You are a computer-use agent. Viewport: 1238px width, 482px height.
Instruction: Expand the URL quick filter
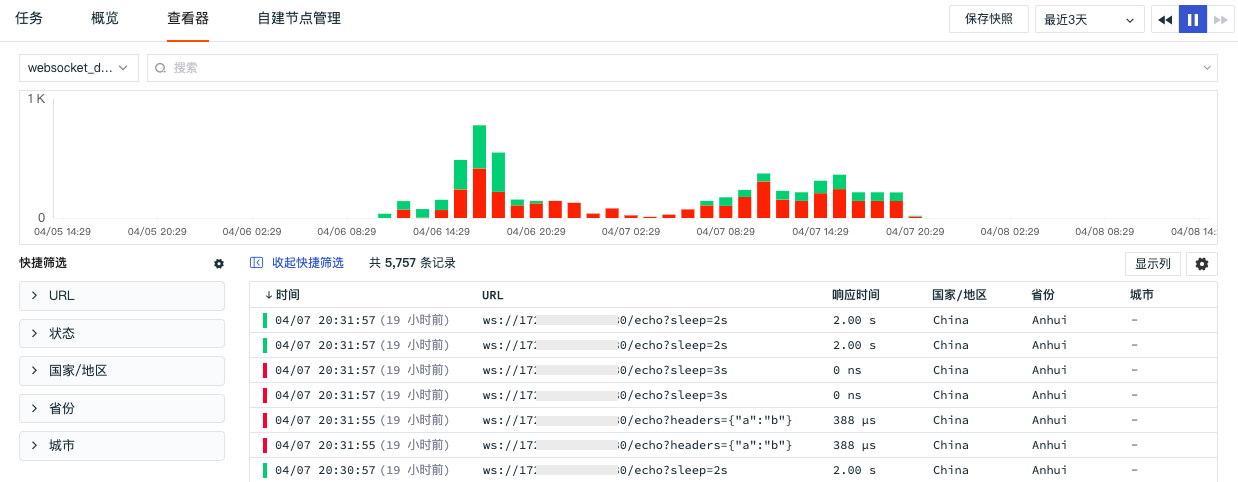(x=122, y=296)
